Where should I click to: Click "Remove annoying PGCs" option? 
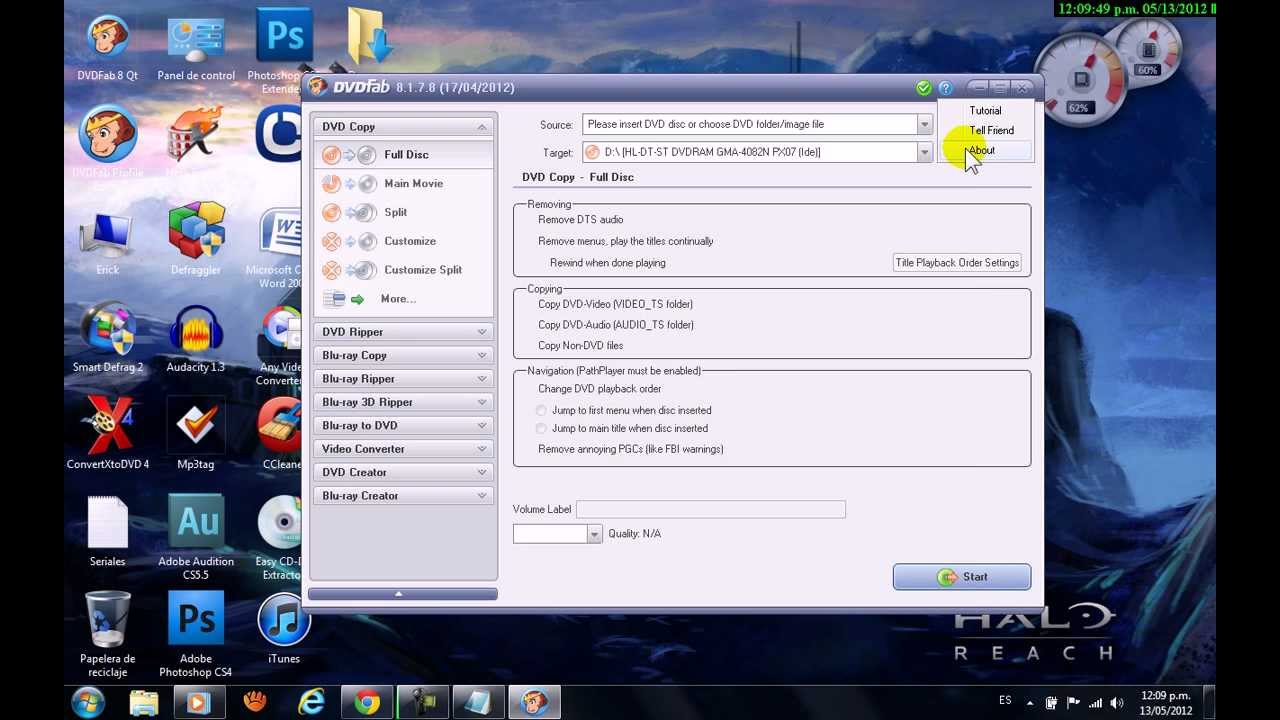[x=631, y=450]
